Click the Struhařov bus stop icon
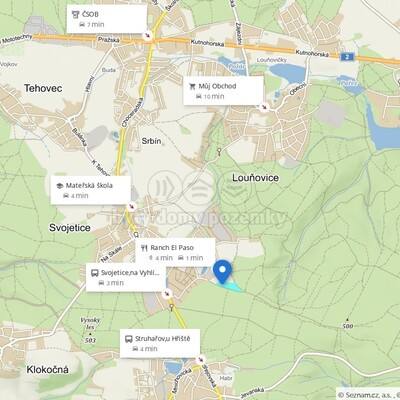 pyautogui.click(x=129, y=339)
